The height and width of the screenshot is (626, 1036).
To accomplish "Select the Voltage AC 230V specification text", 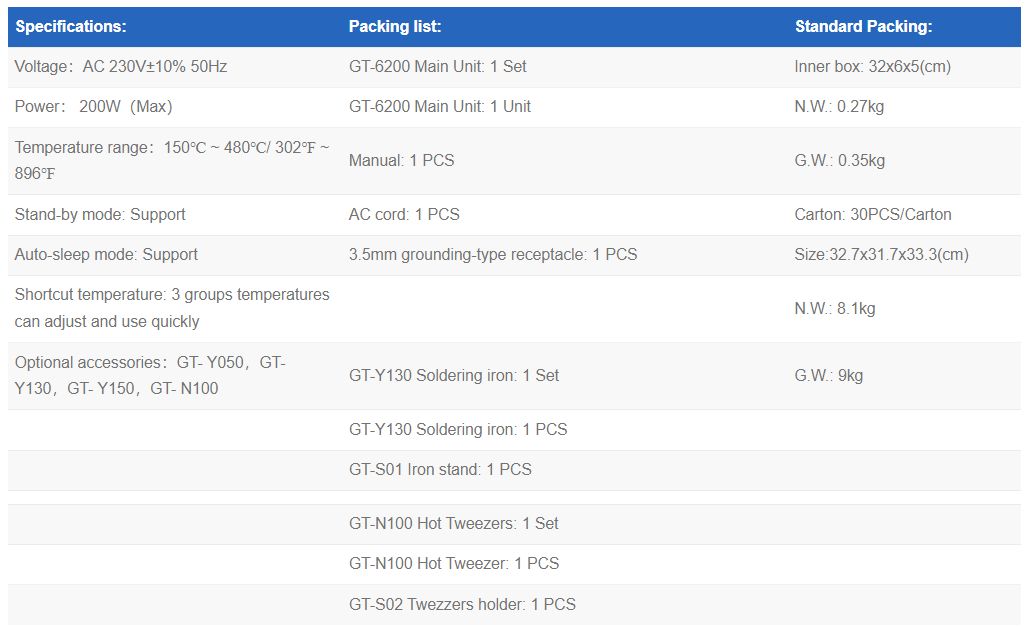I will (121, 67).
